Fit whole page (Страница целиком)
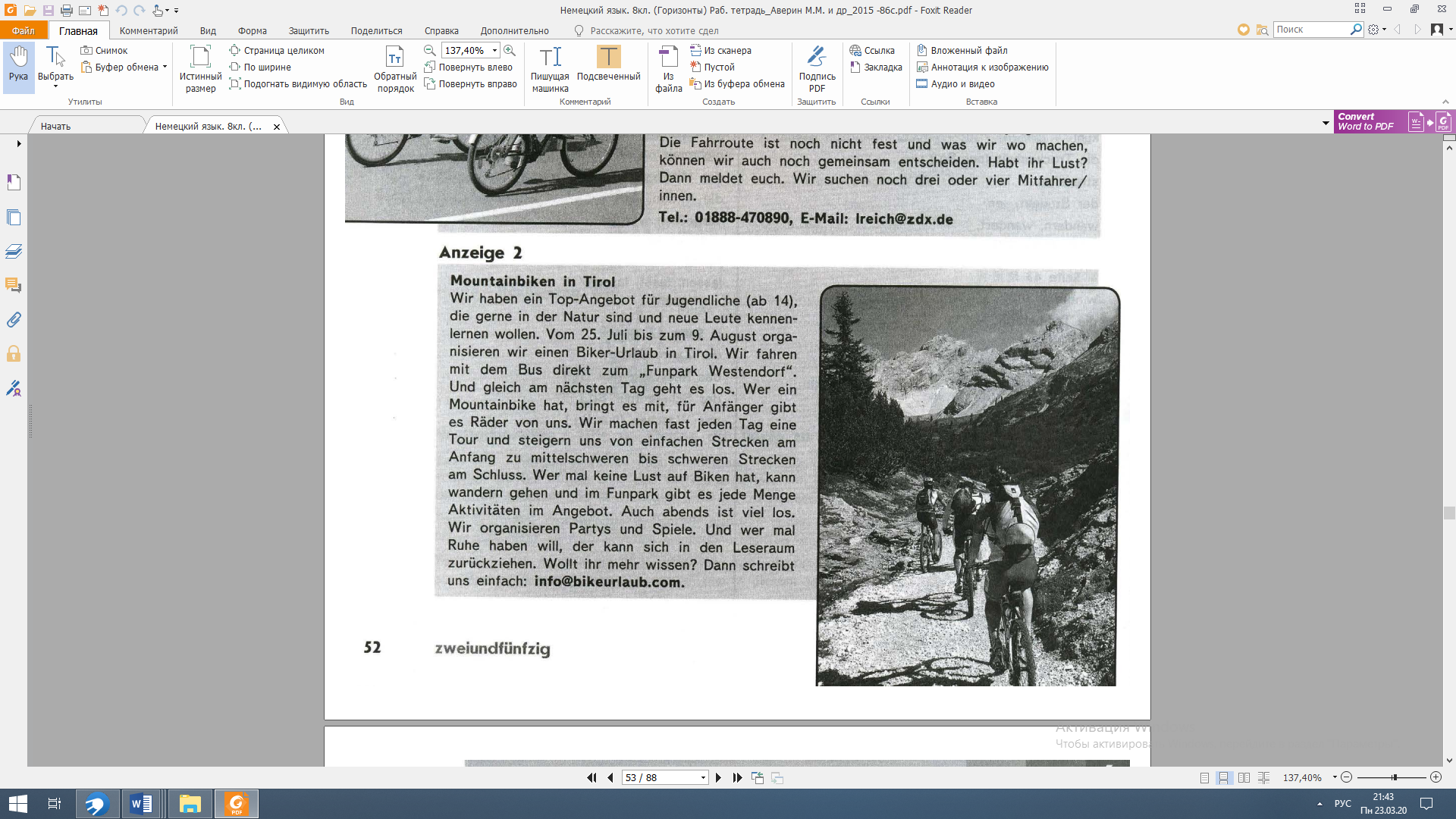1456x819 pixels. click(277, 50)
